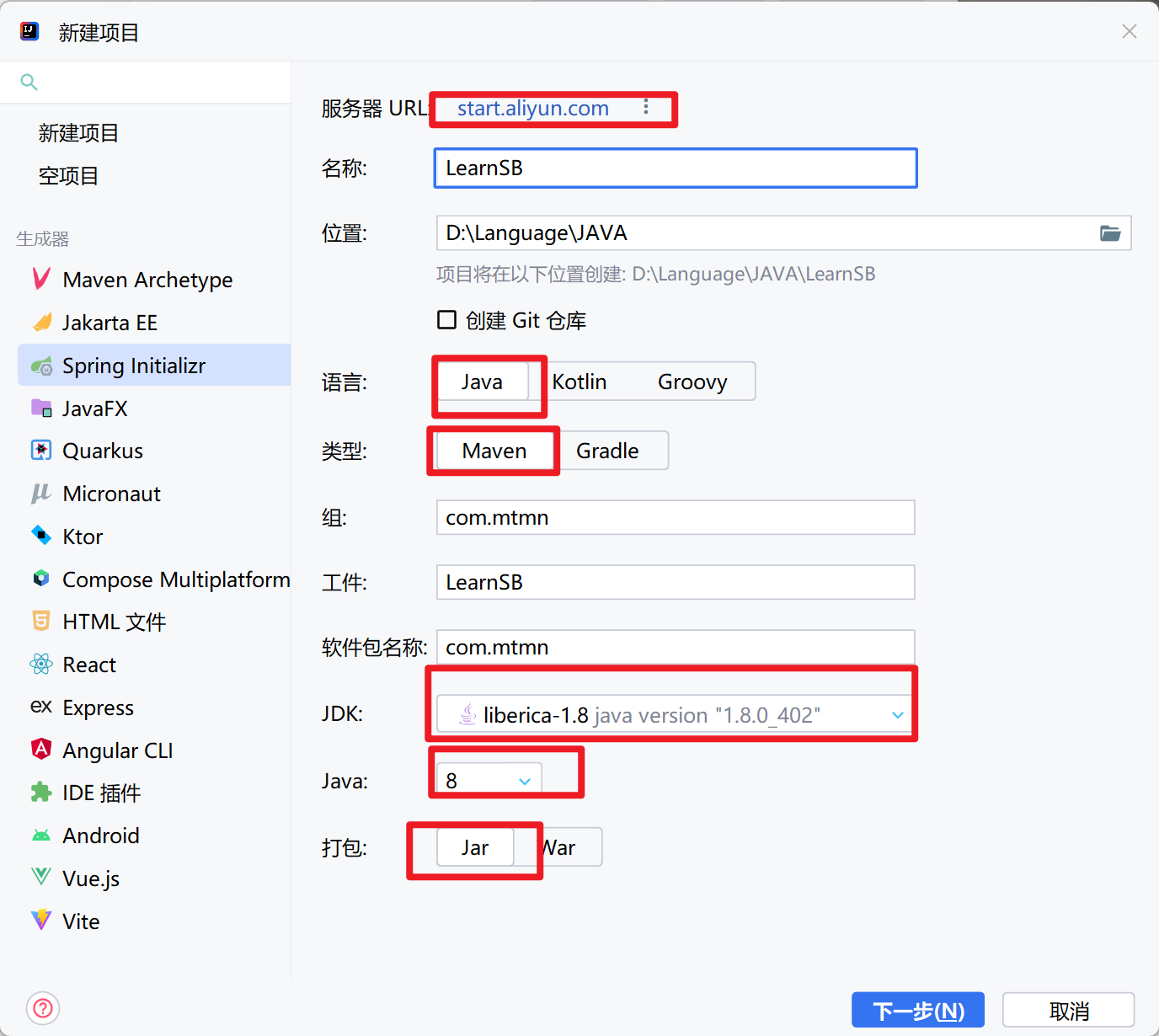Expand the JDK liberica-1.8 dropdown
Screen dimensions: 1159x1036
click(x=897, y=715)
